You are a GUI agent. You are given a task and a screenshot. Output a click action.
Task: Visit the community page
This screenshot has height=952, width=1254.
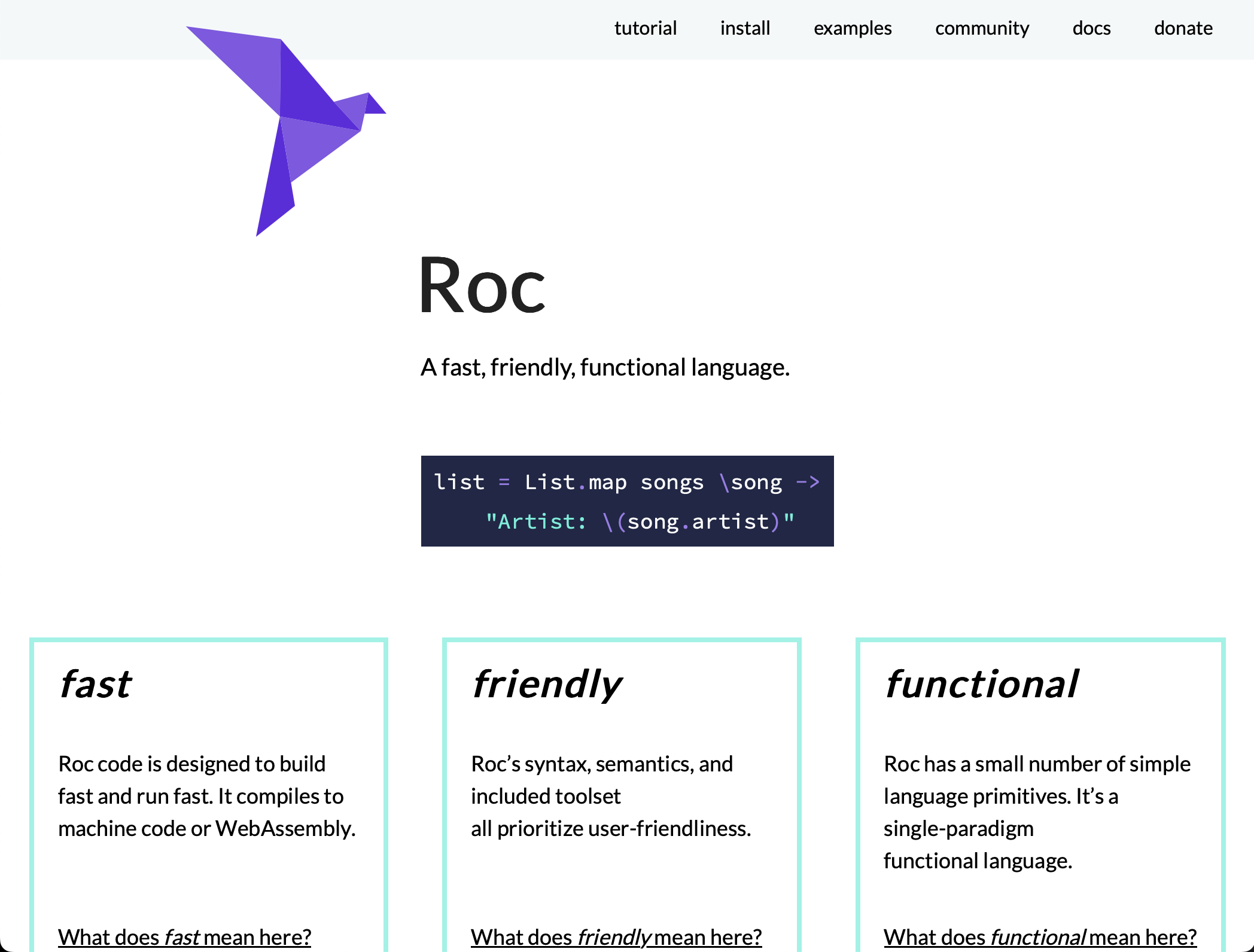pyautogui.click(x=982, y=28)
